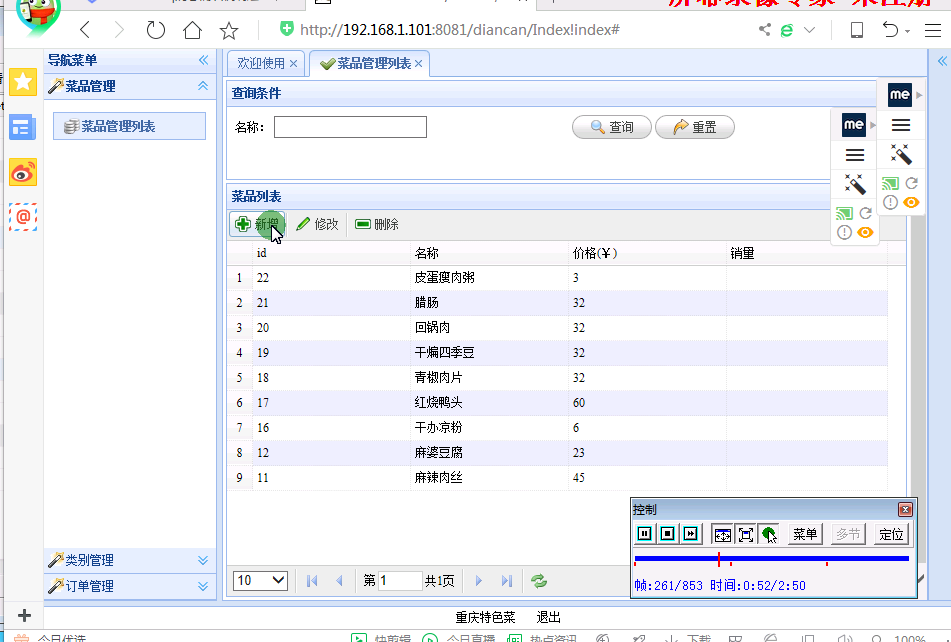Reload the page with the refresh icon
The image size is (951, 642).
tap(156, 30)
